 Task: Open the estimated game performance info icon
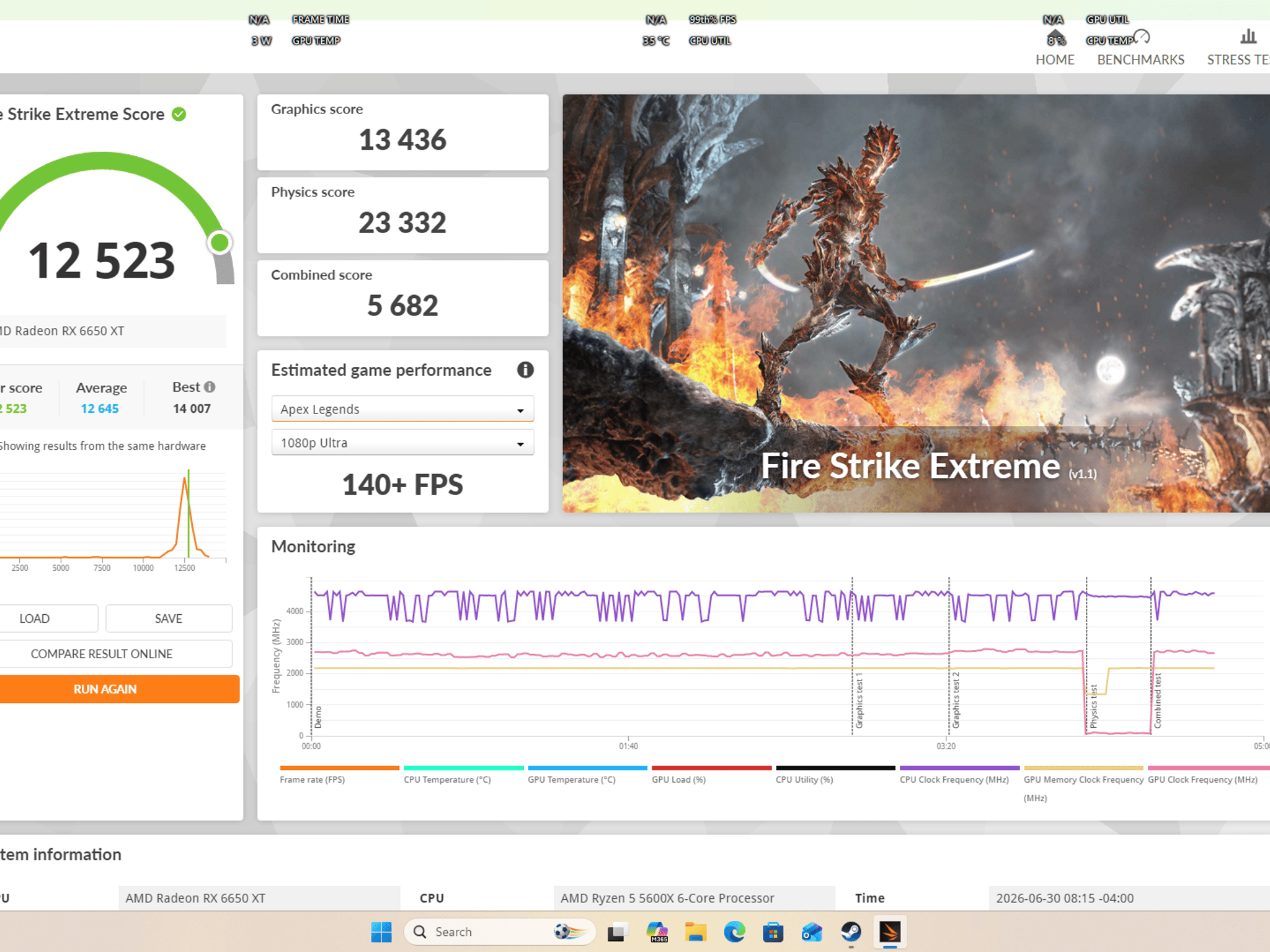tap(525, 370)
